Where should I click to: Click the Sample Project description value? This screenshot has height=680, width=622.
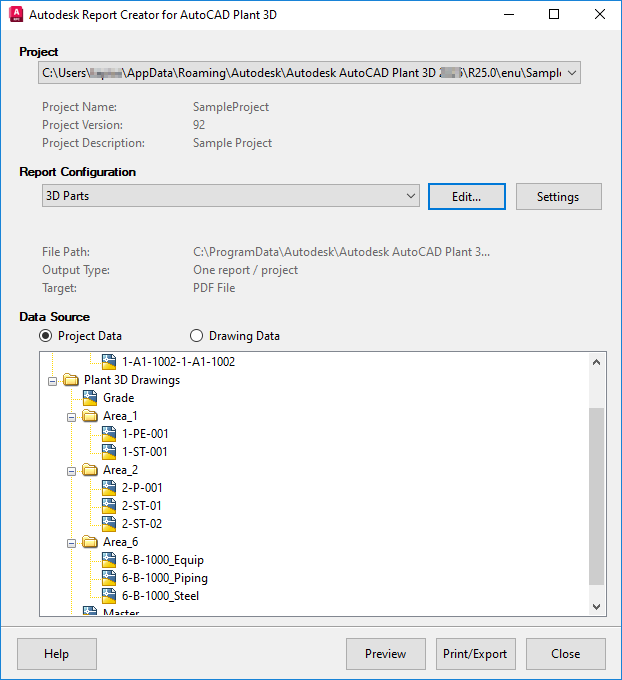[232, 143]
